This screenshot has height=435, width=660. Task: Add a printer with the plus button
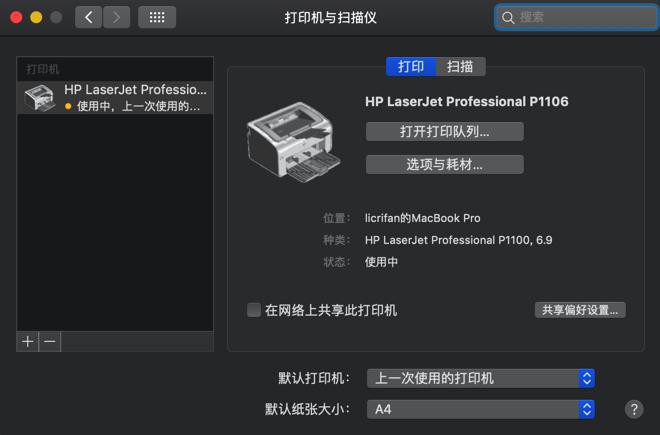pos(28,341)
